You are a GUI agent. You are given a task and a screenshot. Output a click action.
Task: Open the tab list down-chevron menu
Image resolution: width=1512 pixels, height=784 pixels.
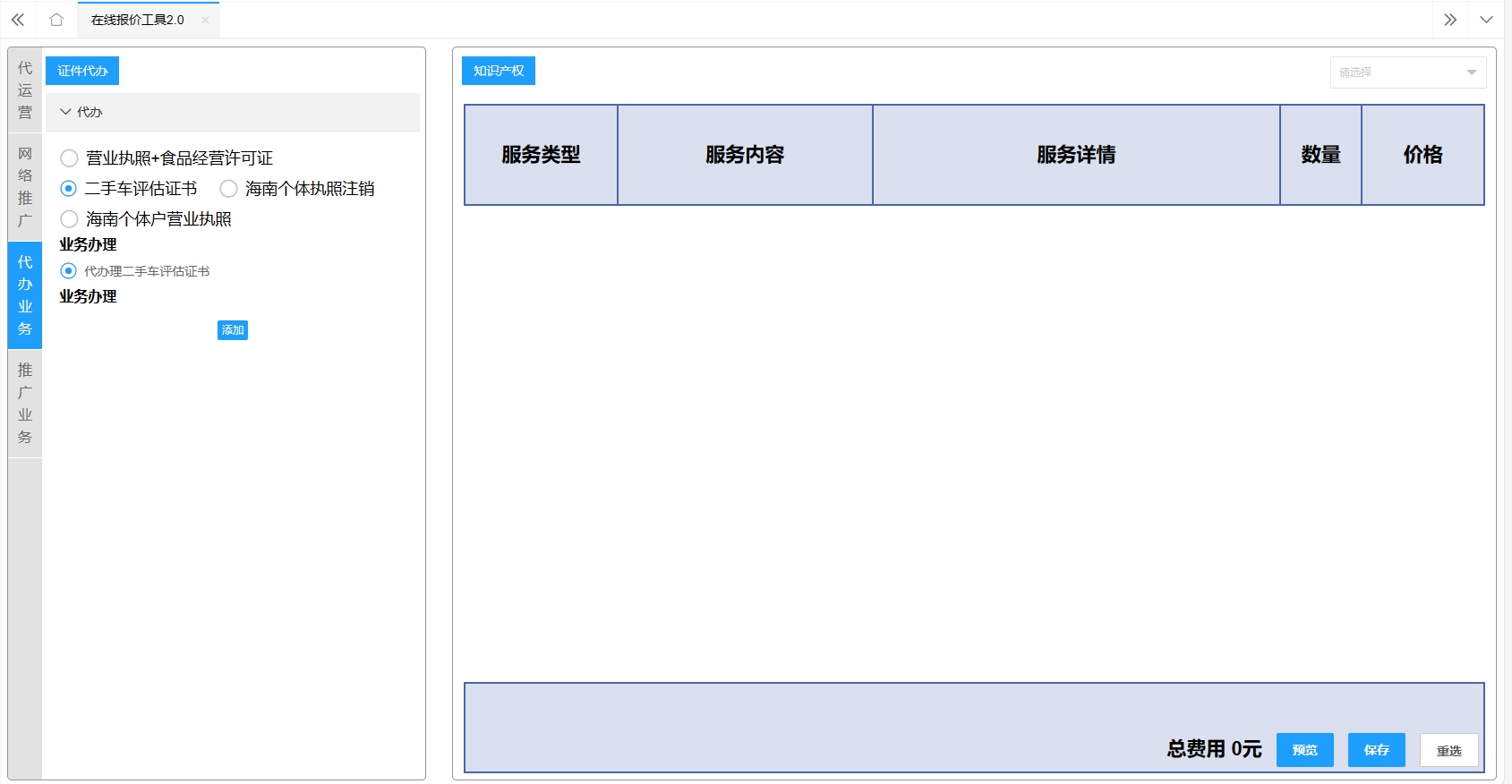(1486, 20)
